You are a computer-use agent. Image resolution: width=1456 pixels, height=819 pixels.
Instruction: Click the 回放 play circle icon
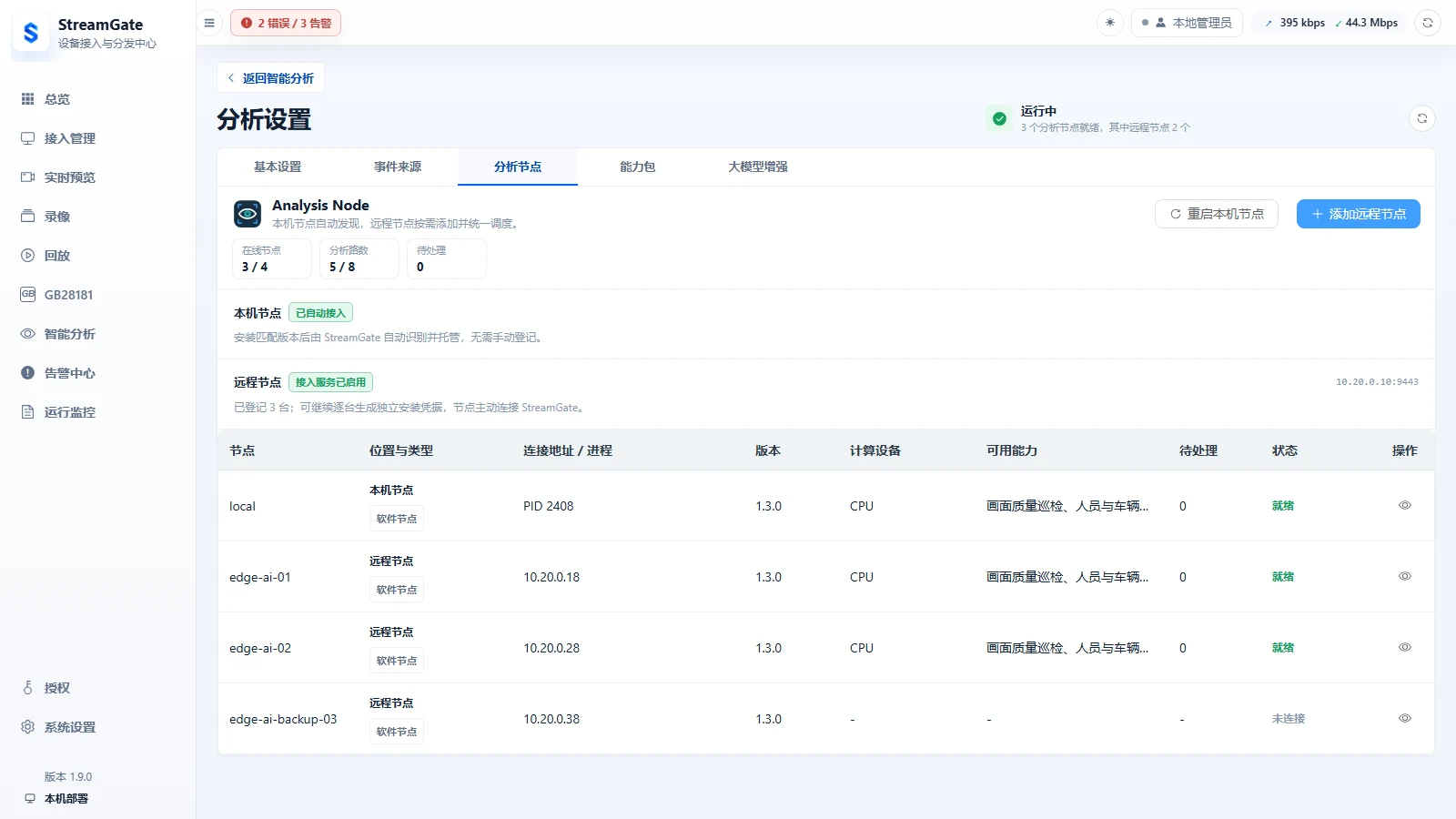[x=28, y=256]
